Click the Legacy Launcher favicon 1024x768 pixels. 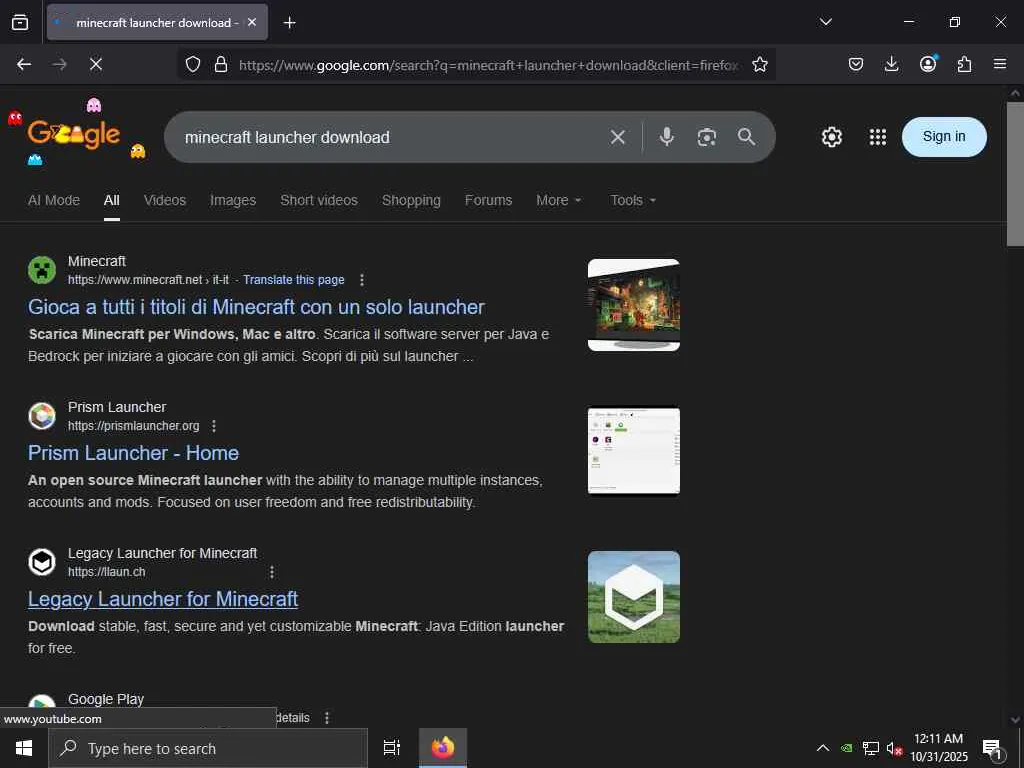[42, 562]
